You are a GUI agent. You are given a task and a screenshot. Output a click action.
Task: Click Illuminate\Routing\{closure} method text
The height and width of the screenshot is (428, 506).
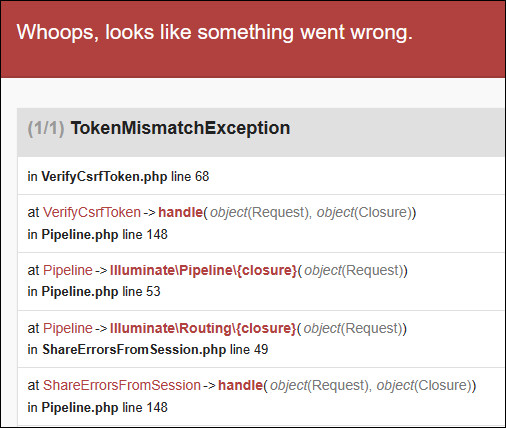coord(203,328)
